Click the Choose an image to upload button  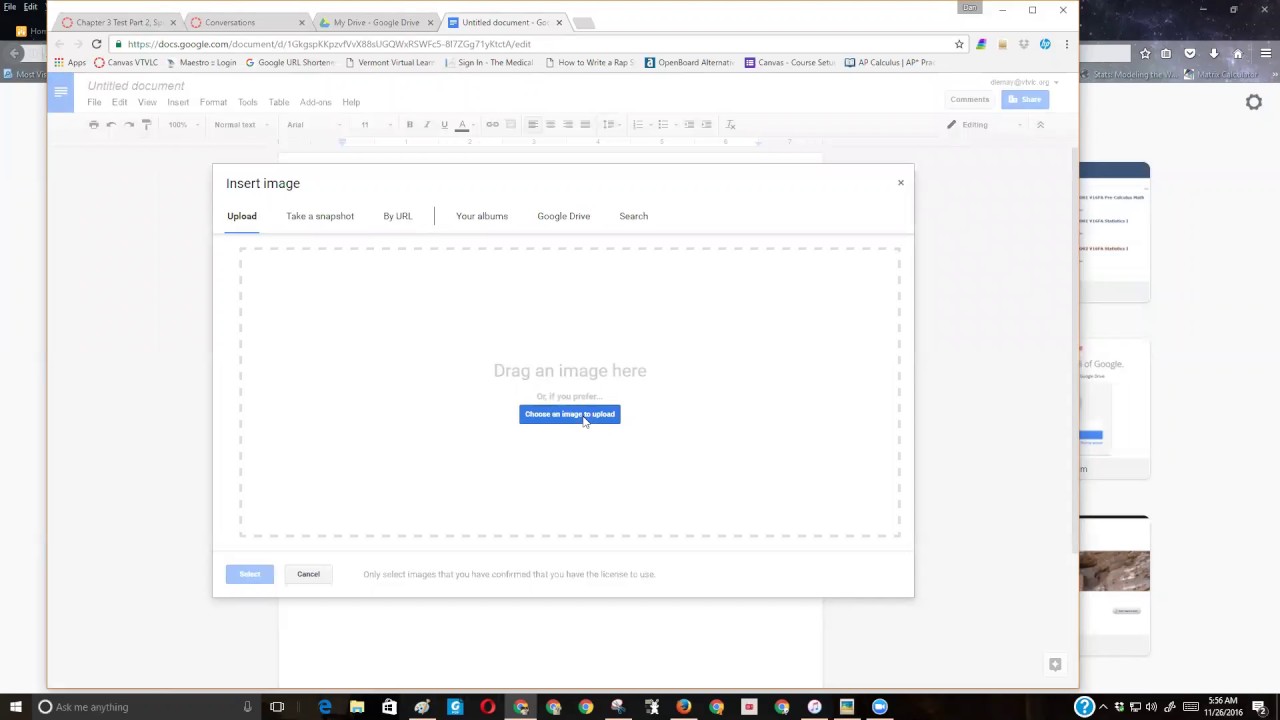(569, 414)
